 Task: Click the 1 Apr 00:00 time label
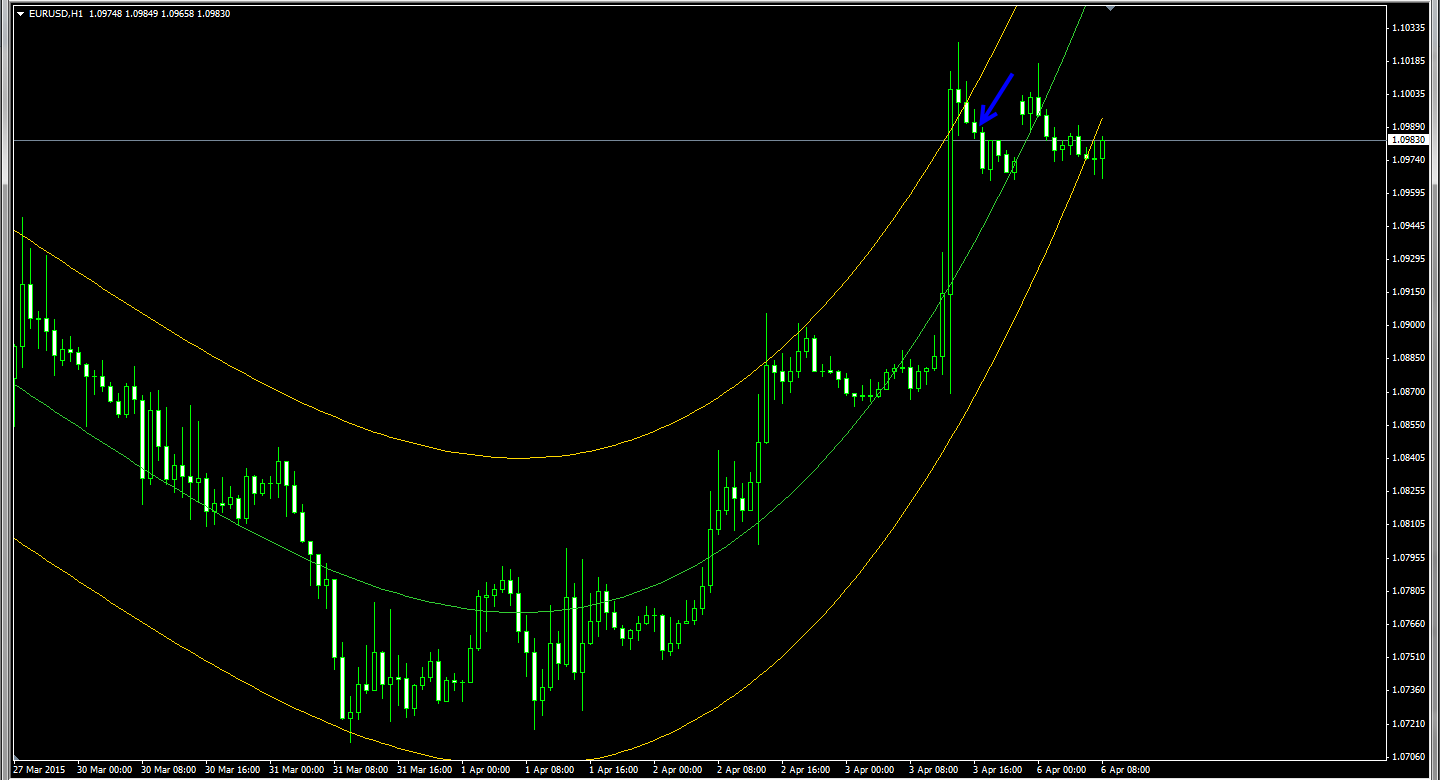click(485, 770)
